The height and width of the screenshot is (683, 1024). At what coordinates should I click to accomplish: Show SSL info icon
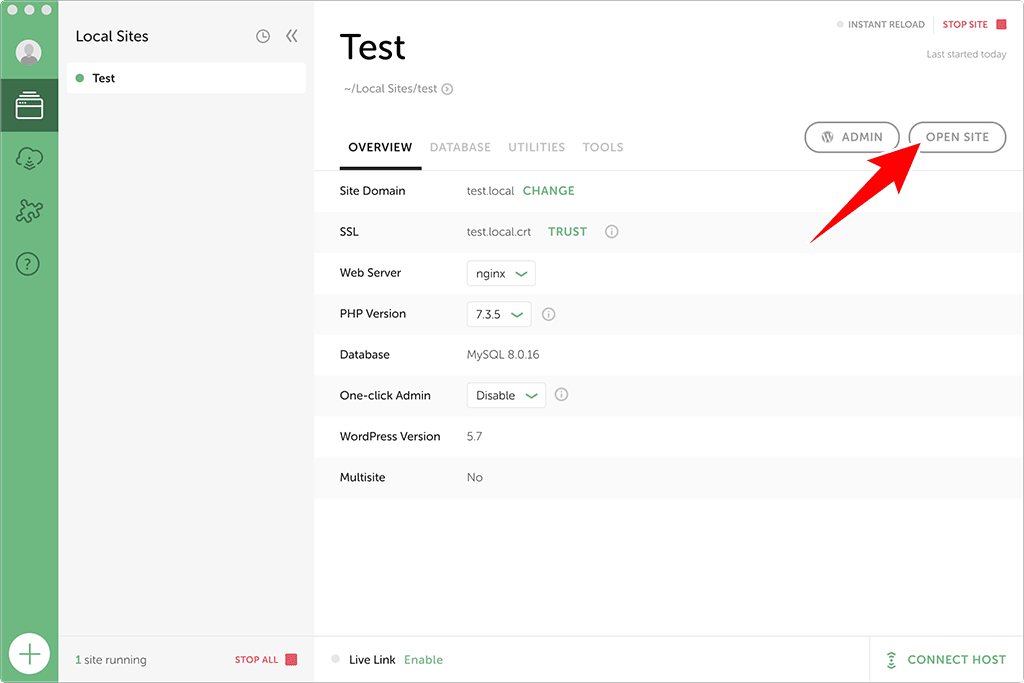(611, 232)
